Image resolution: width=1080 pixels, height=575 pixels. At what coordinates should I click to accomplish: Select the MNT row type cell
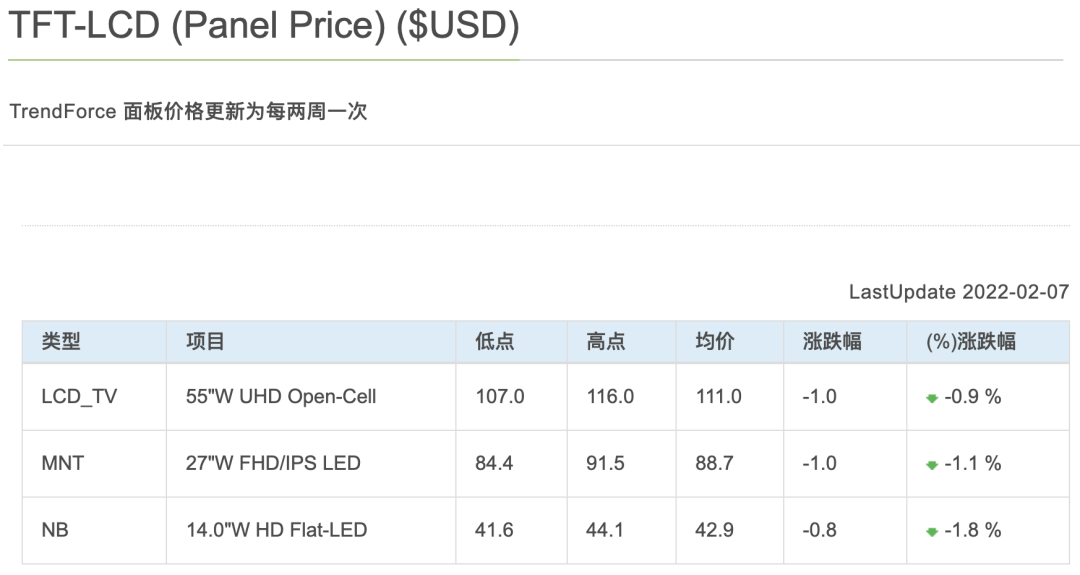pyautogui.click(x=62, y=464)
